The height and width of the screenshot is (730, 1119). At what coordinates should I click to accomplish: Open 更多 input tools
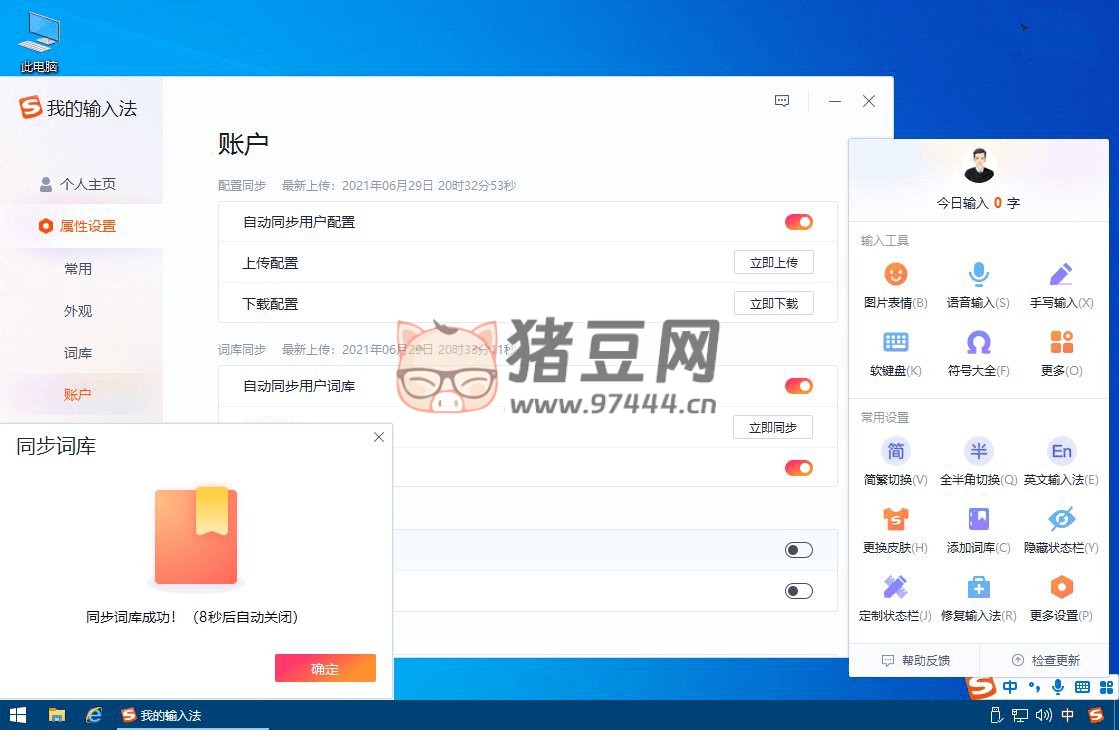pos(1061,353)
